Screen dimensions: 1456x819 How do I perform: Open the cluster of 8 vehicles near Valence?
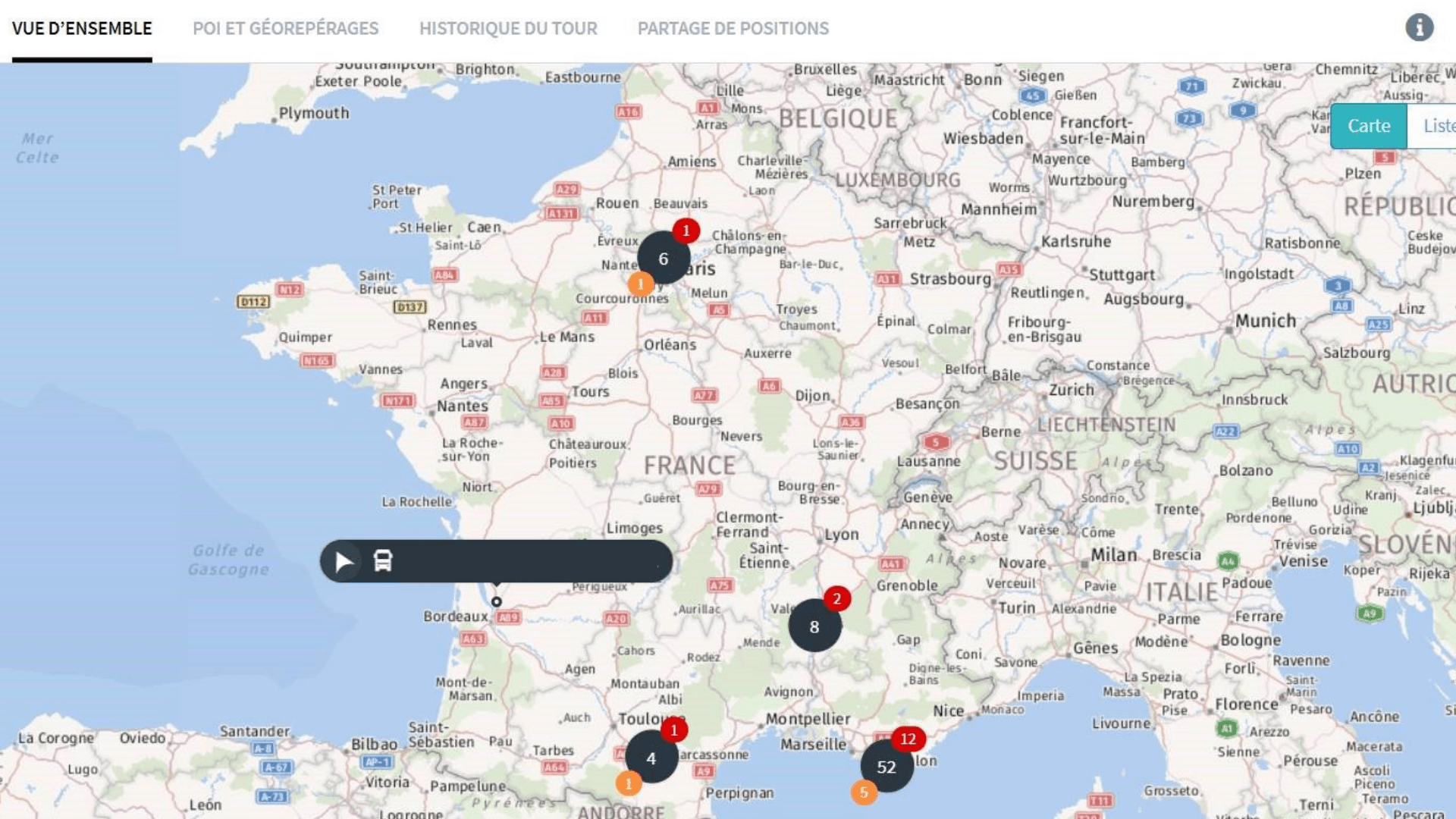pos(814,626)
